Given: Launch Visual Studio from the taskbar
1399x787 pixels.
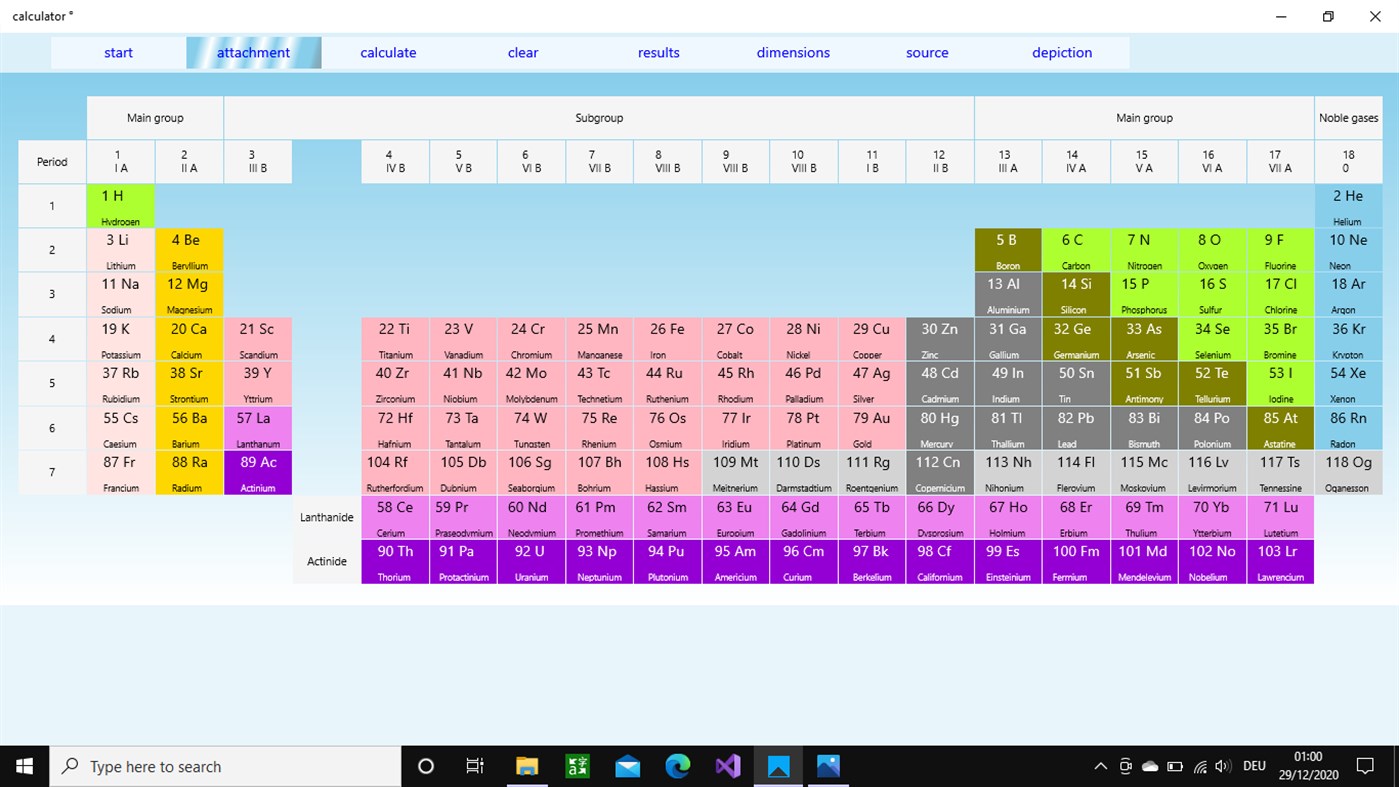Looking at the screenshot, I should click(727, 766).
